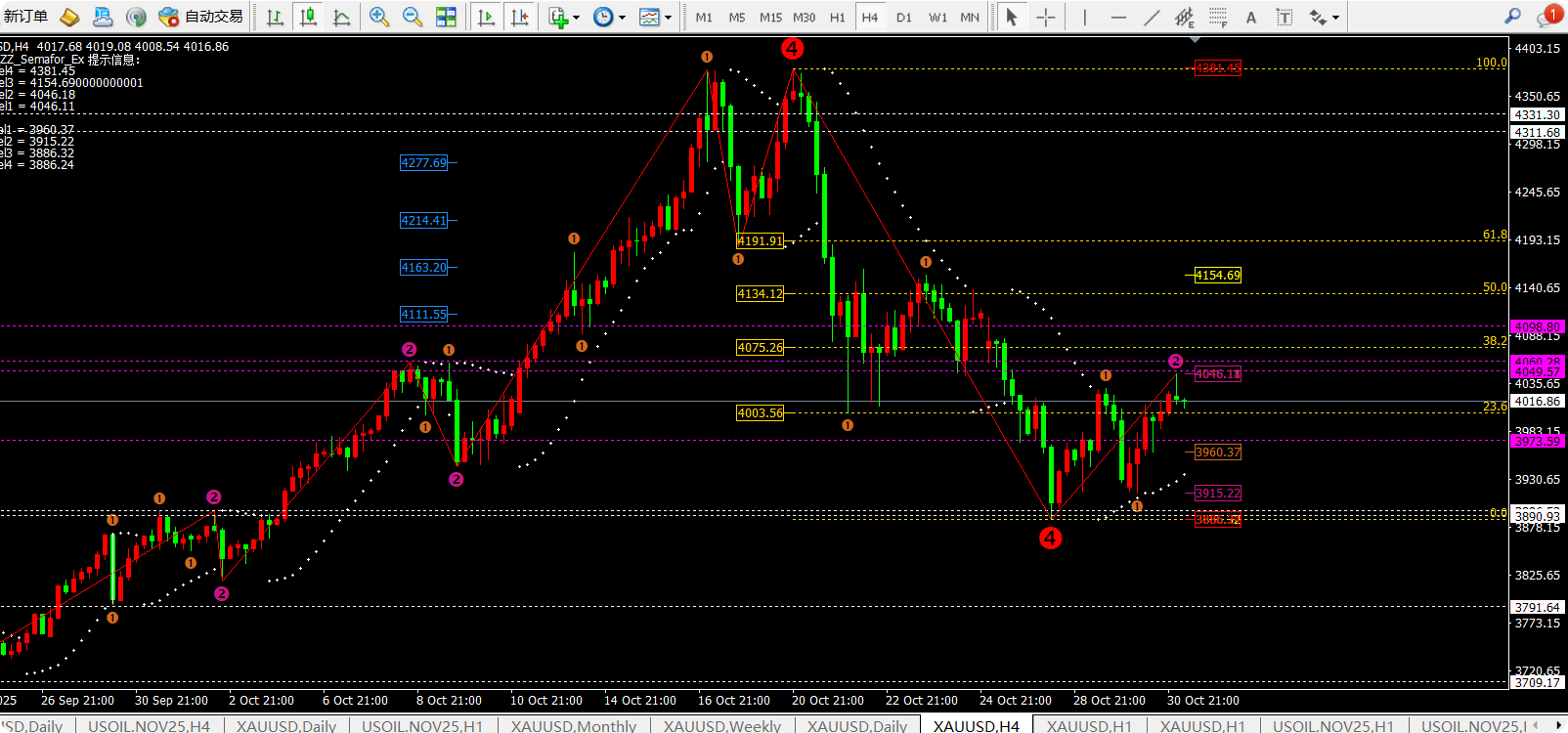Viewport: 1568px width, 733px height.
Task: Click the orange 4075.26 price label
Action: click(761, 348)
